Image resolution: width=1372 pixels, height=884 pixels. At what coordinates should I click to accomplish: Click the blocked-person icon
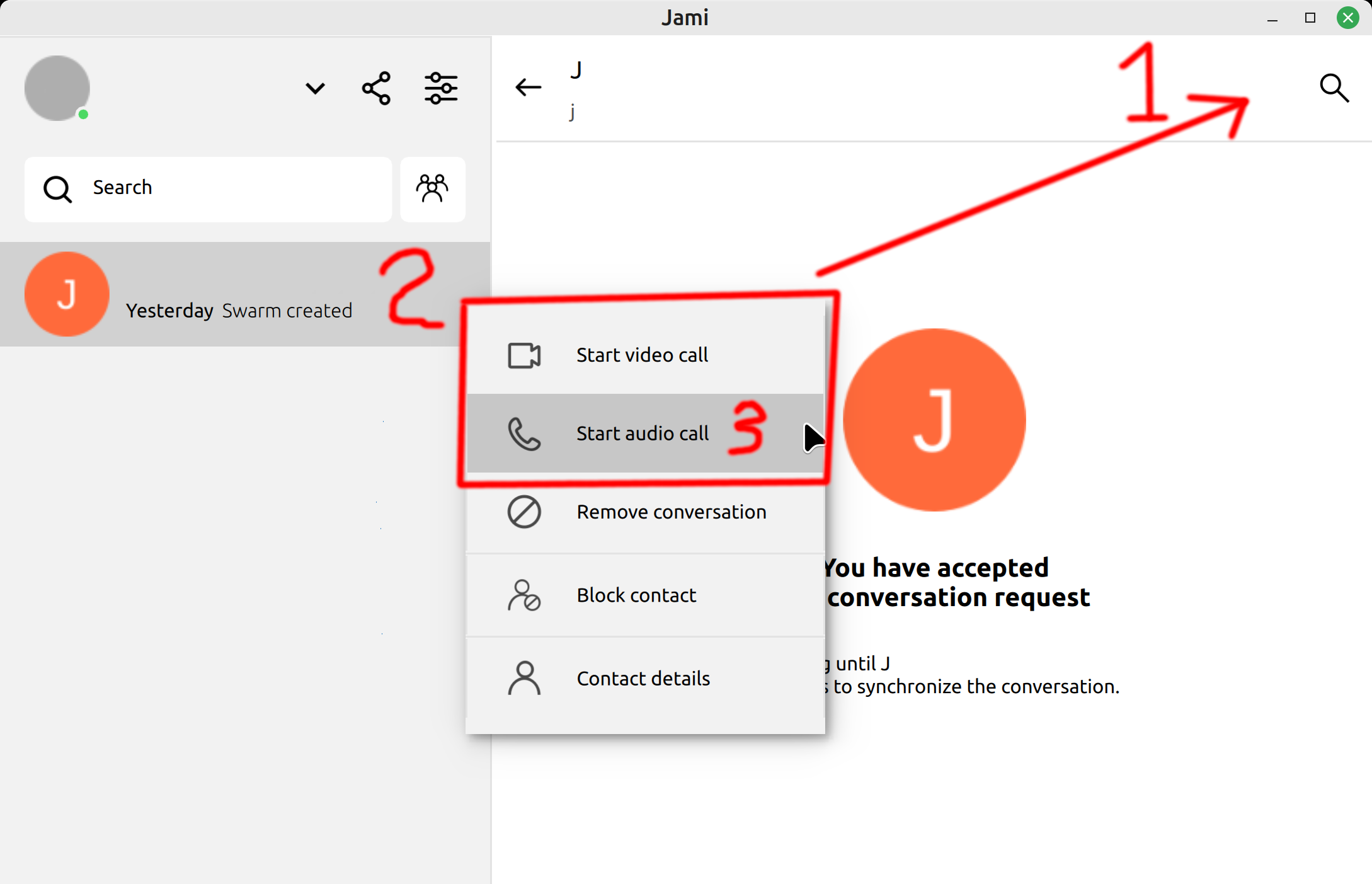(x=524, y=595)
